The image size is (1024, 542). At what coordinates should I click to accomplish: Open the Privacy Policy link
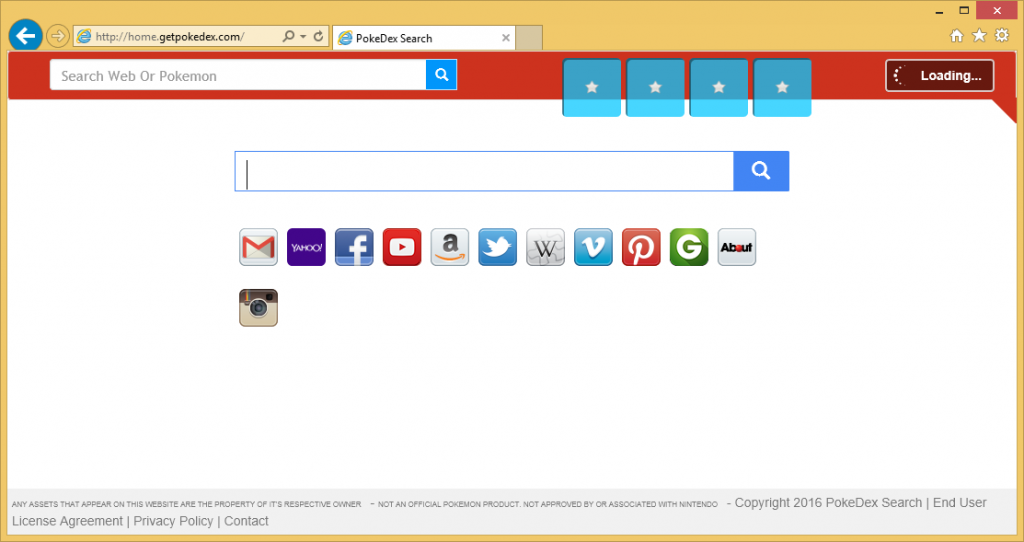click(x=173, y=521)
